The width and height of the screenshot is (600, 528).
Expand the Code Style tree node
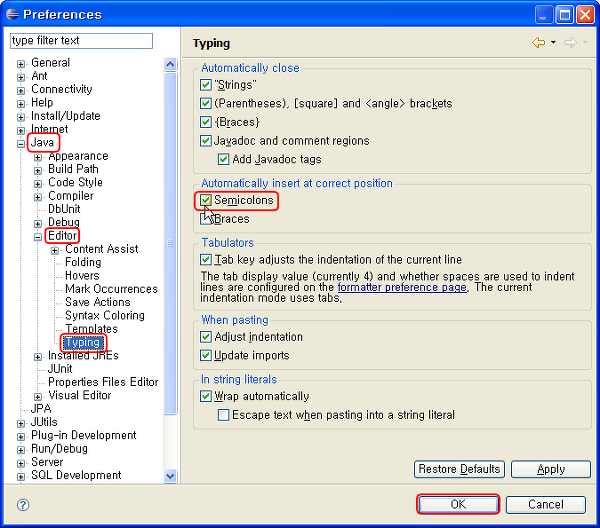point(38,184)
